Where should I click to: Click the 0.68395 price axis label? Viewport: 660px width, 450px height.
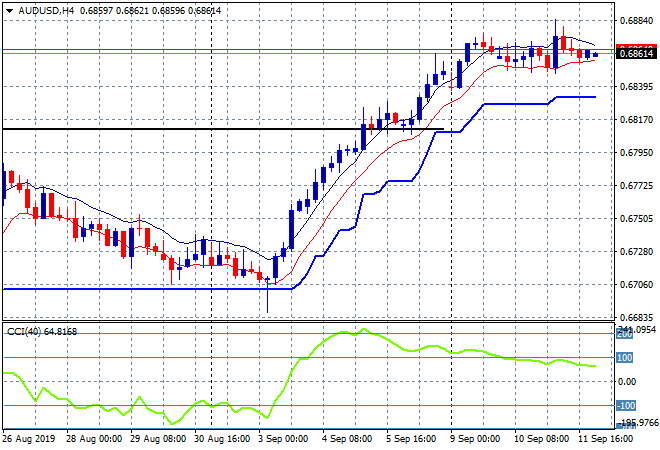636,87
